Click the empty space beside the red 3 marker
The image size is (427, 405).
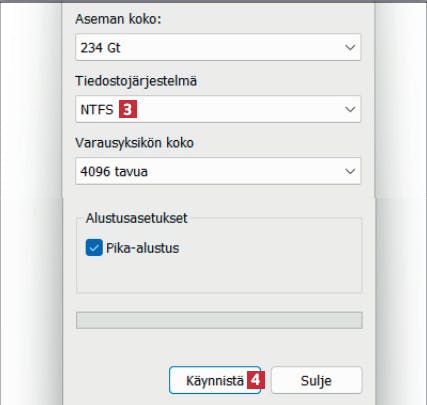click(x=240, y=109)
